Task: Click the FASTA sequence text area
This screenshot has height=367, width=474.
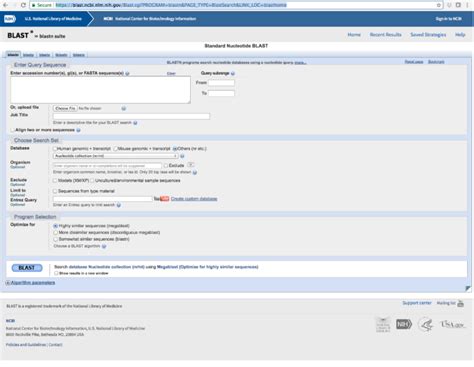Action: coord(100,90)
